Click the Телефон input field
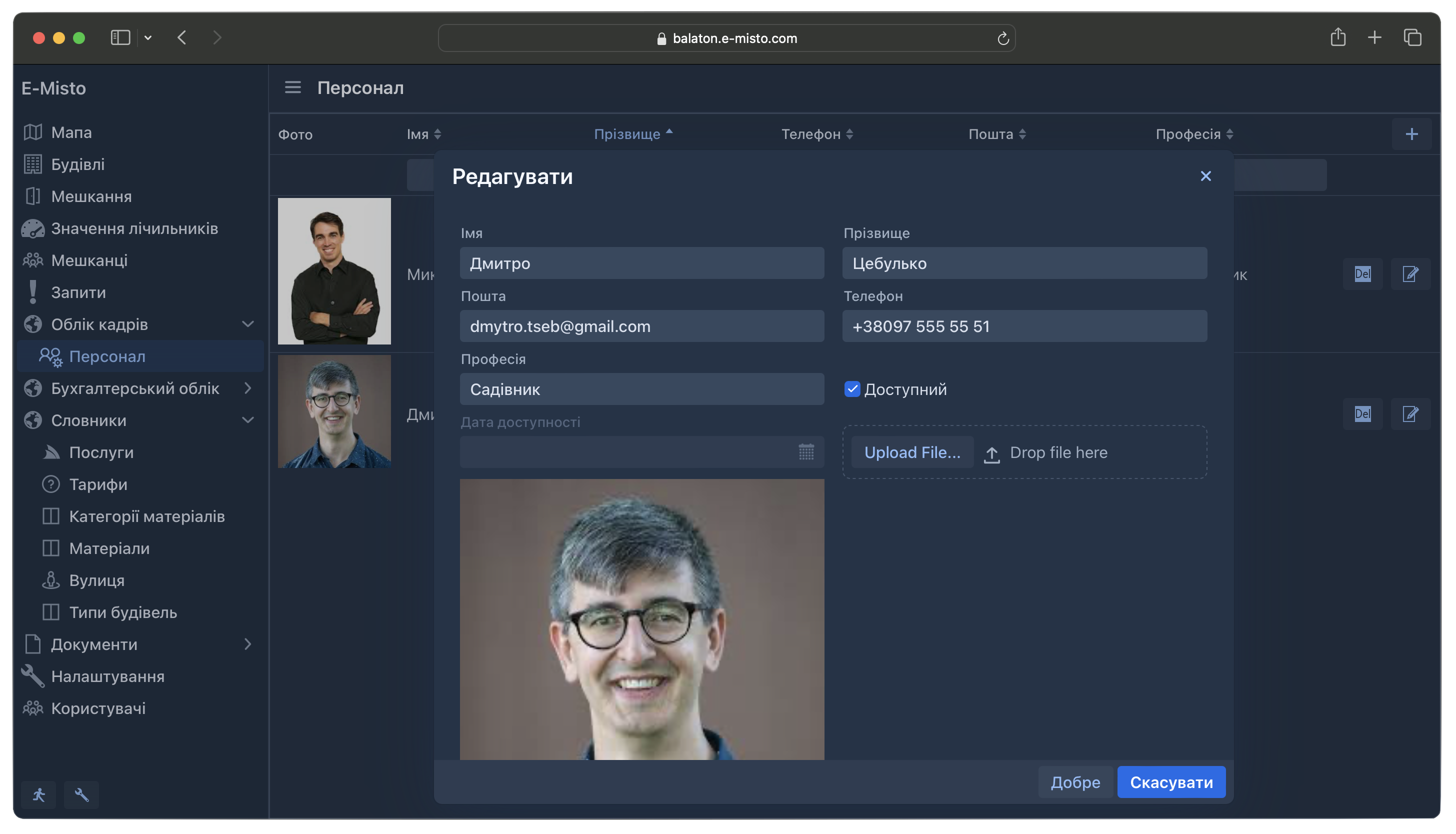The width and height of the screenshot is (1456, 834). 1024,326
